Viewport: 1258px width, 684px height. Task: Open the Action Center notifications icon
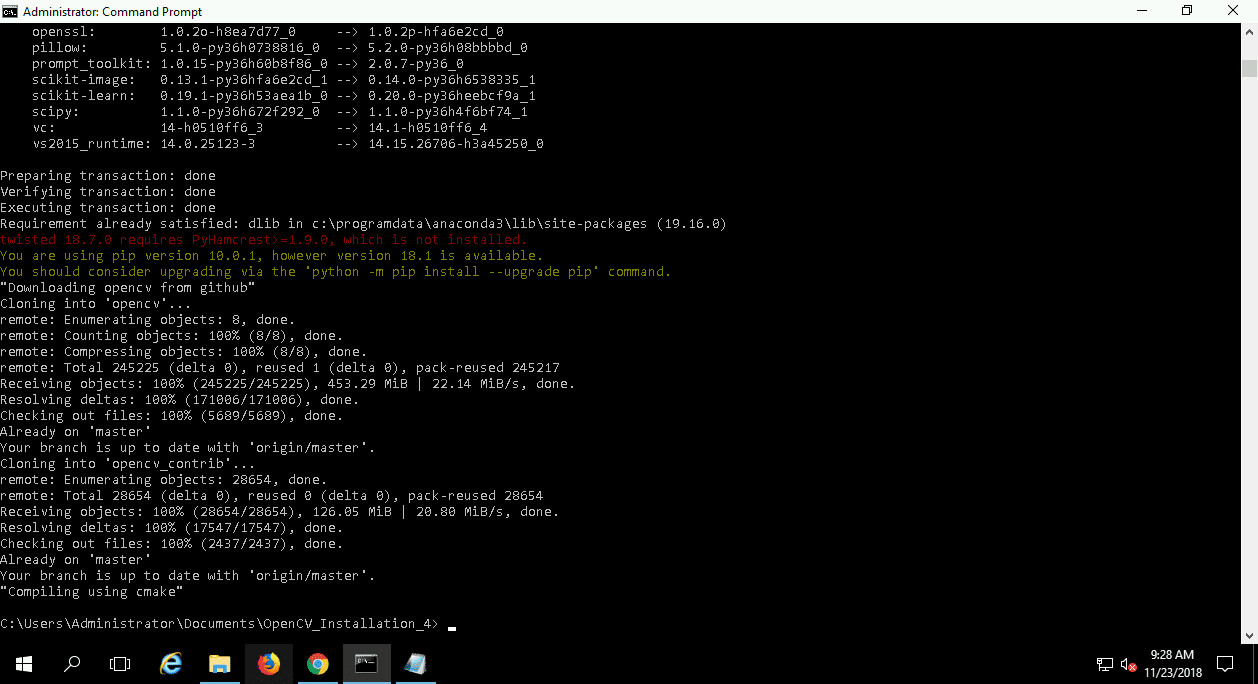[x=1224, y=664]
